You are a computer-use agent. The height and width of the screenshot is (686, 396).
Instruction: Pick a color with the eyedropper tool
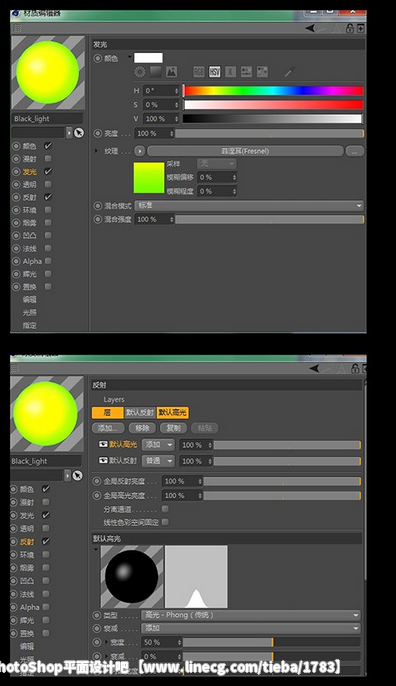pyautogui.click(x=289, y=72)
